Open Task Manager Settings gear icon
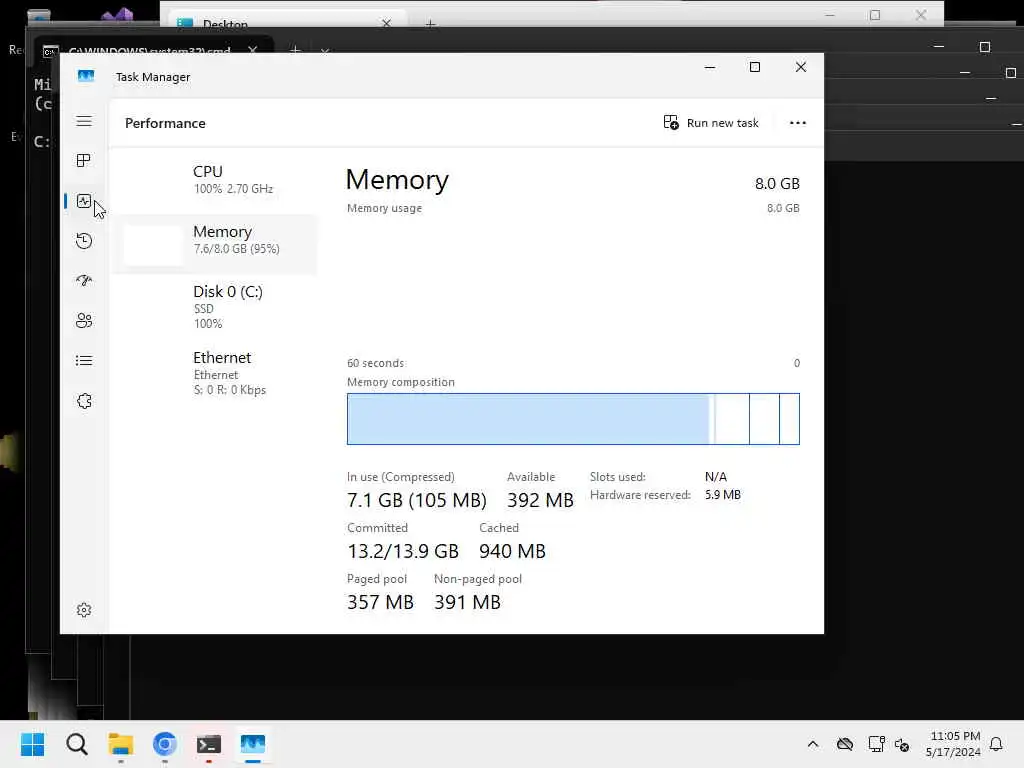The height and width of the screenshot is (768, 1024). (84, 610)
